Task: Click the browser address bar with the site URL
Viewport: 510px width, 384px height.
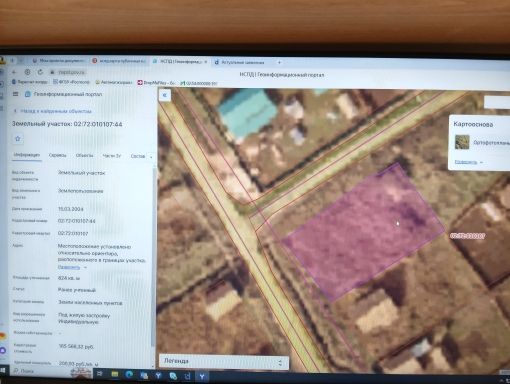Action: click(x=72, y=72)
